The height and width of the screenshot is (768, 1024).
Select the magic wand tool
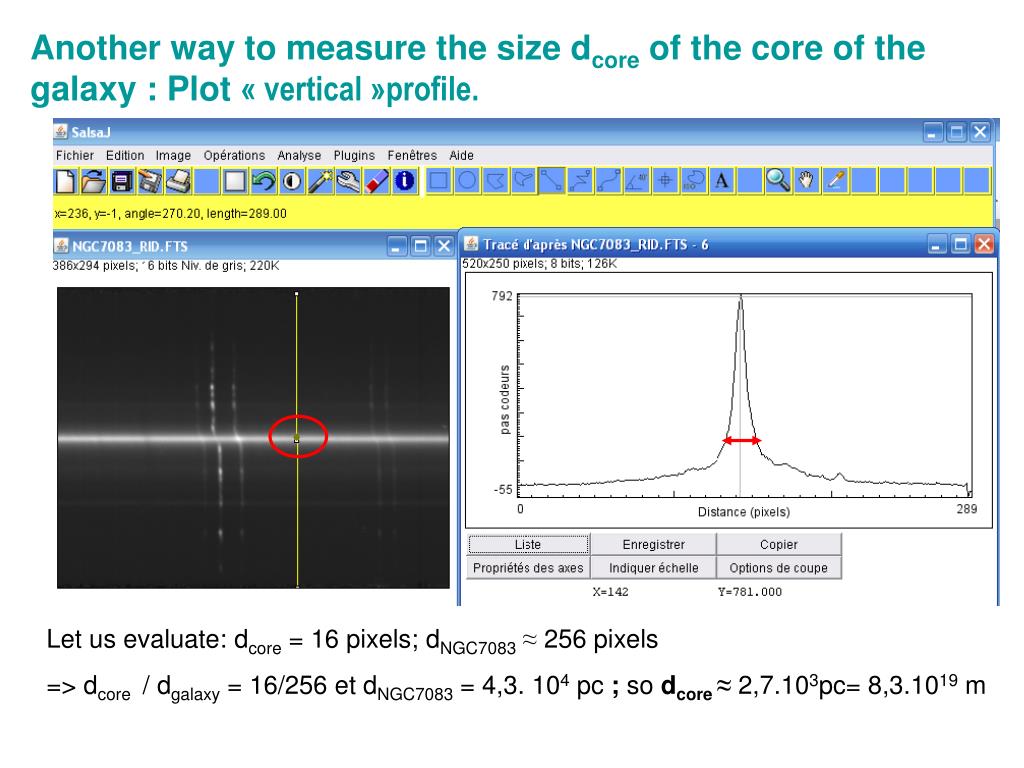(x=320, y=181)
